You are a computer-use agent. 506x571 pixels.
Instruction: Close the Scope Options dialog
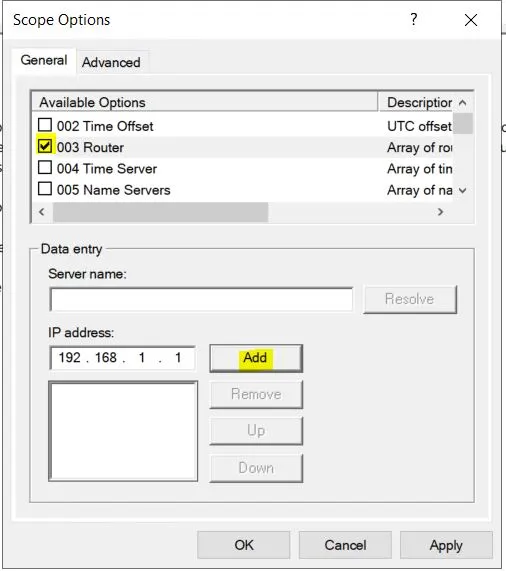471,20
